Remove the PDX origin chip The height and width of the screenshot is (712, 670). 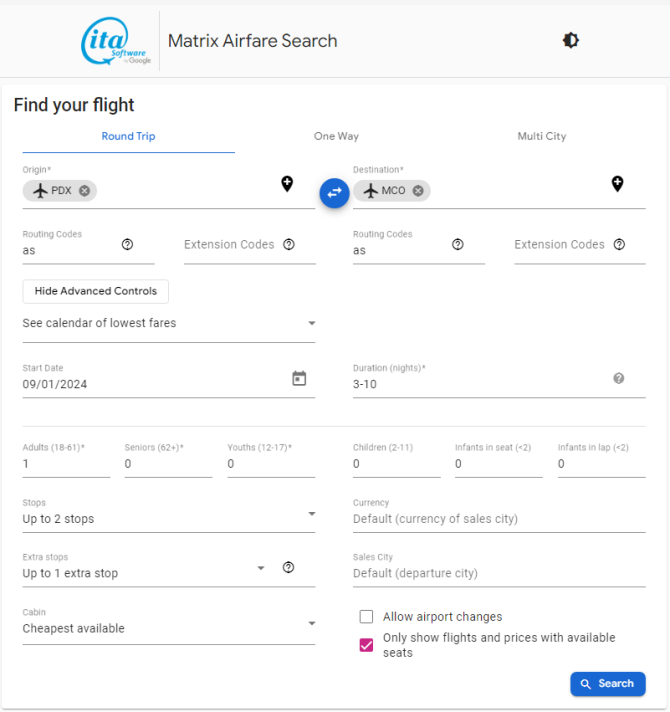[x=84, y=191]
